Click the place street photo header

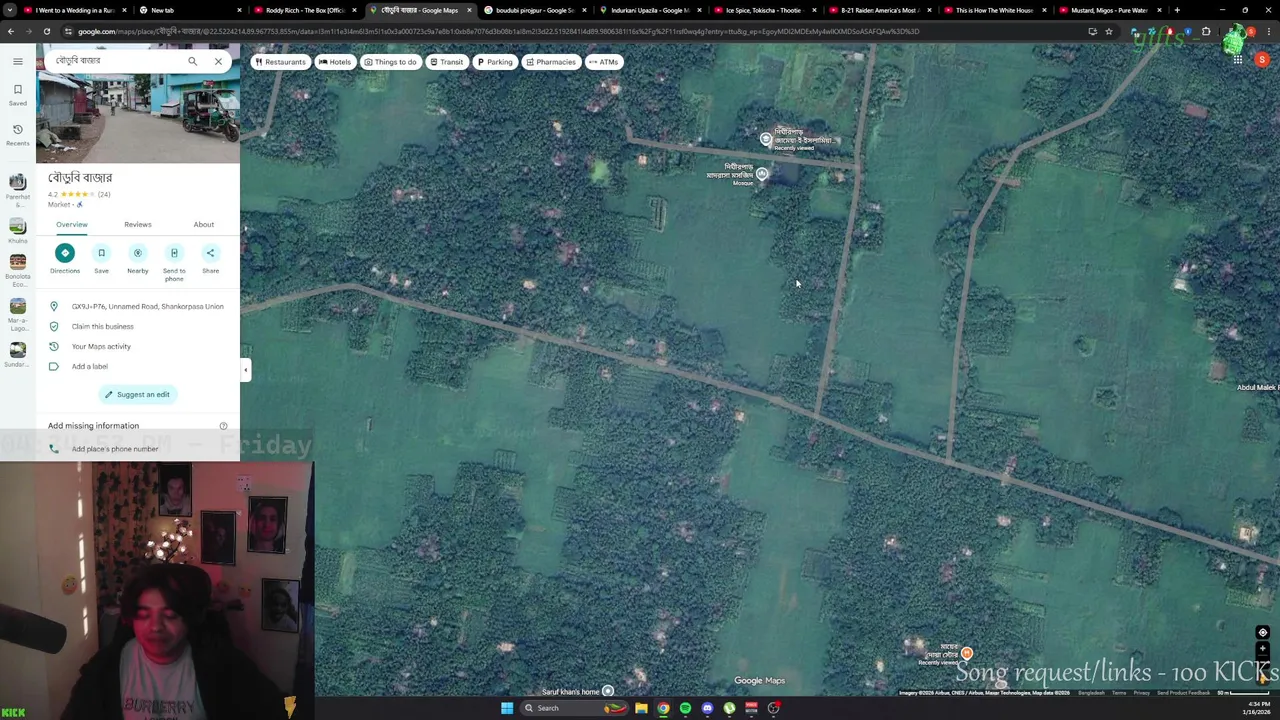pyautogui.click(x=138, y=118)
